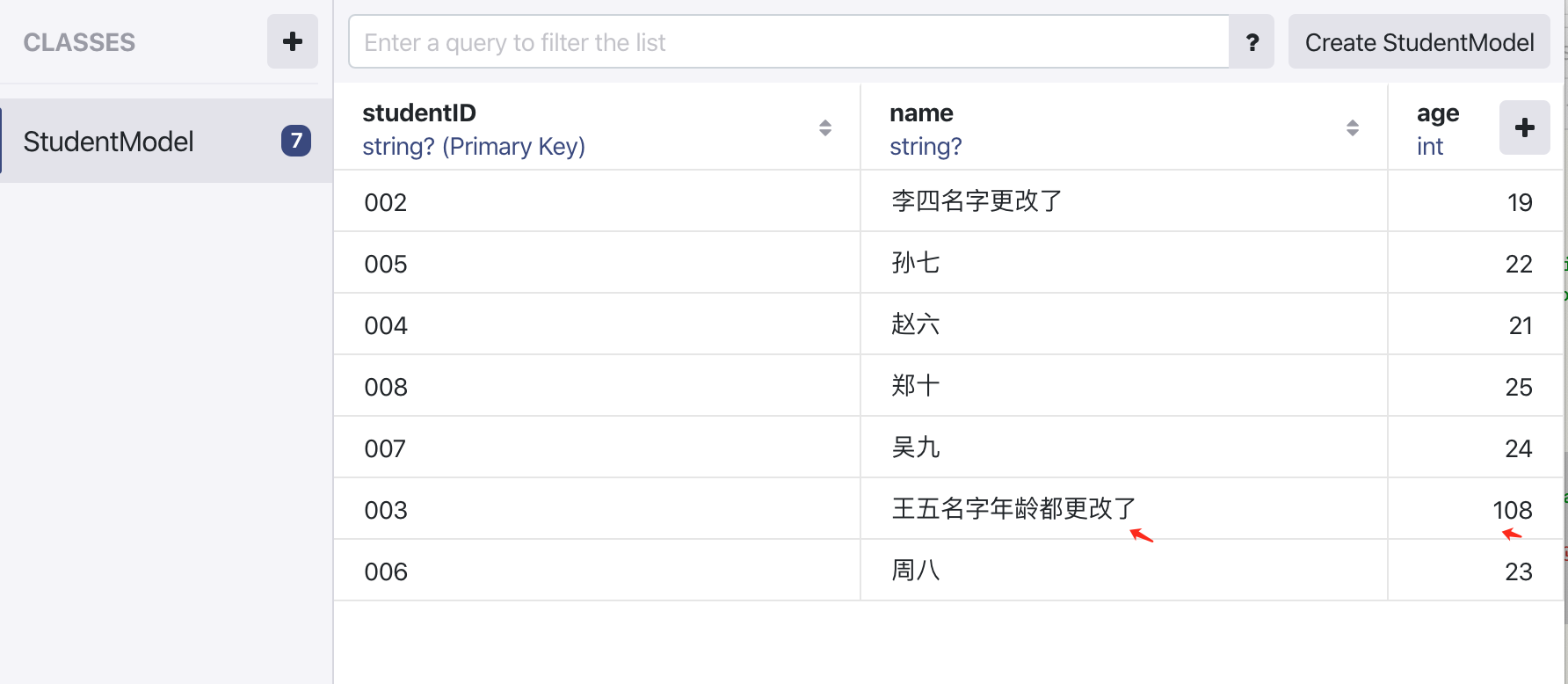
Task: Select age cell with value 108
Action: click(1476, 509)
